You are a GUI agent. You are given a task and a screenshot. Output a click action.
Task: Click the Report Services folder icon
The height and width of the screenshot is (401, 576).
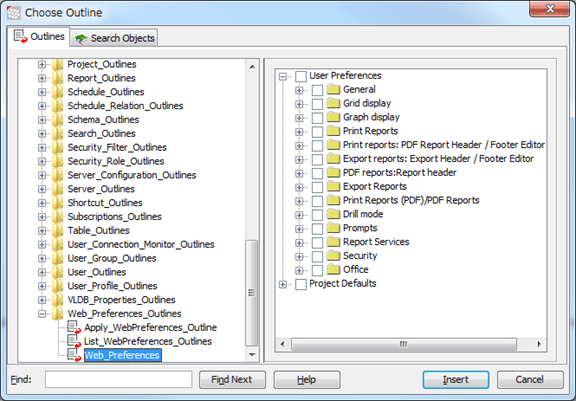333,242
